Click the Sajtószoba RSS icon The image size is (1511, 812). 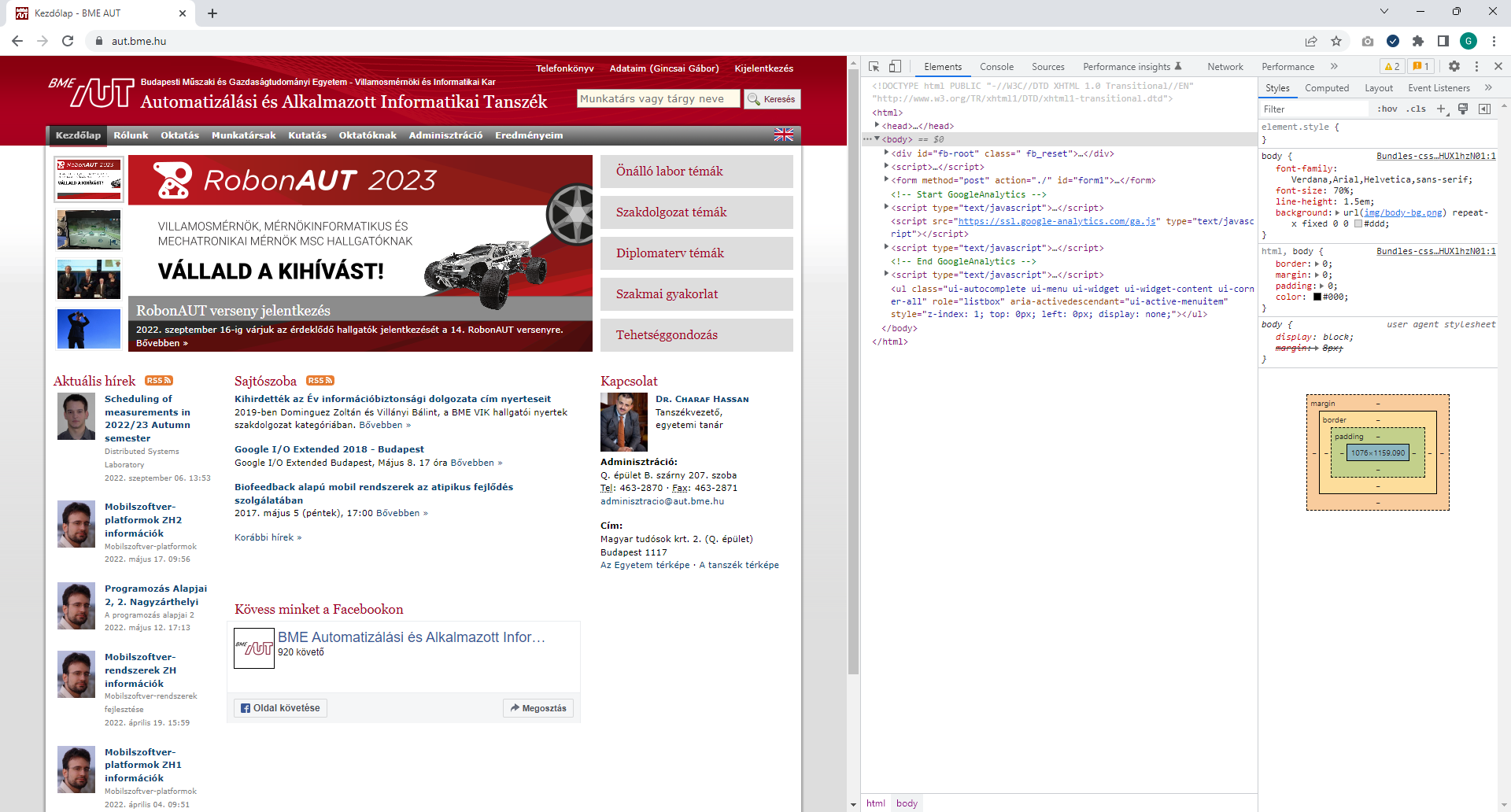pos(320,381)
